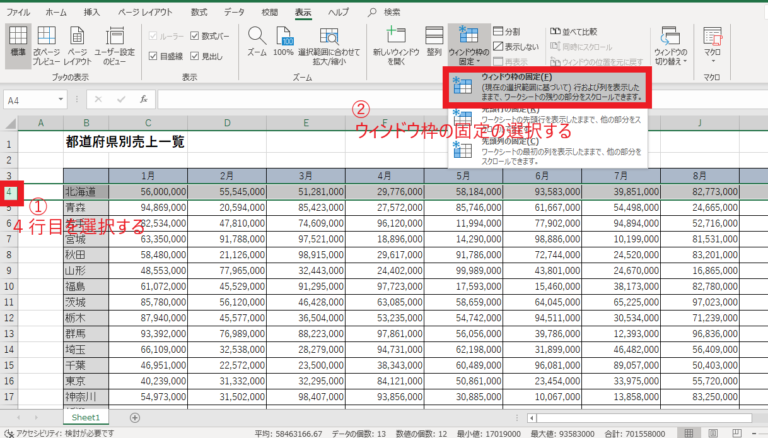Click the select-all corner triangle

pyautogui.click(x=10, y=123)
